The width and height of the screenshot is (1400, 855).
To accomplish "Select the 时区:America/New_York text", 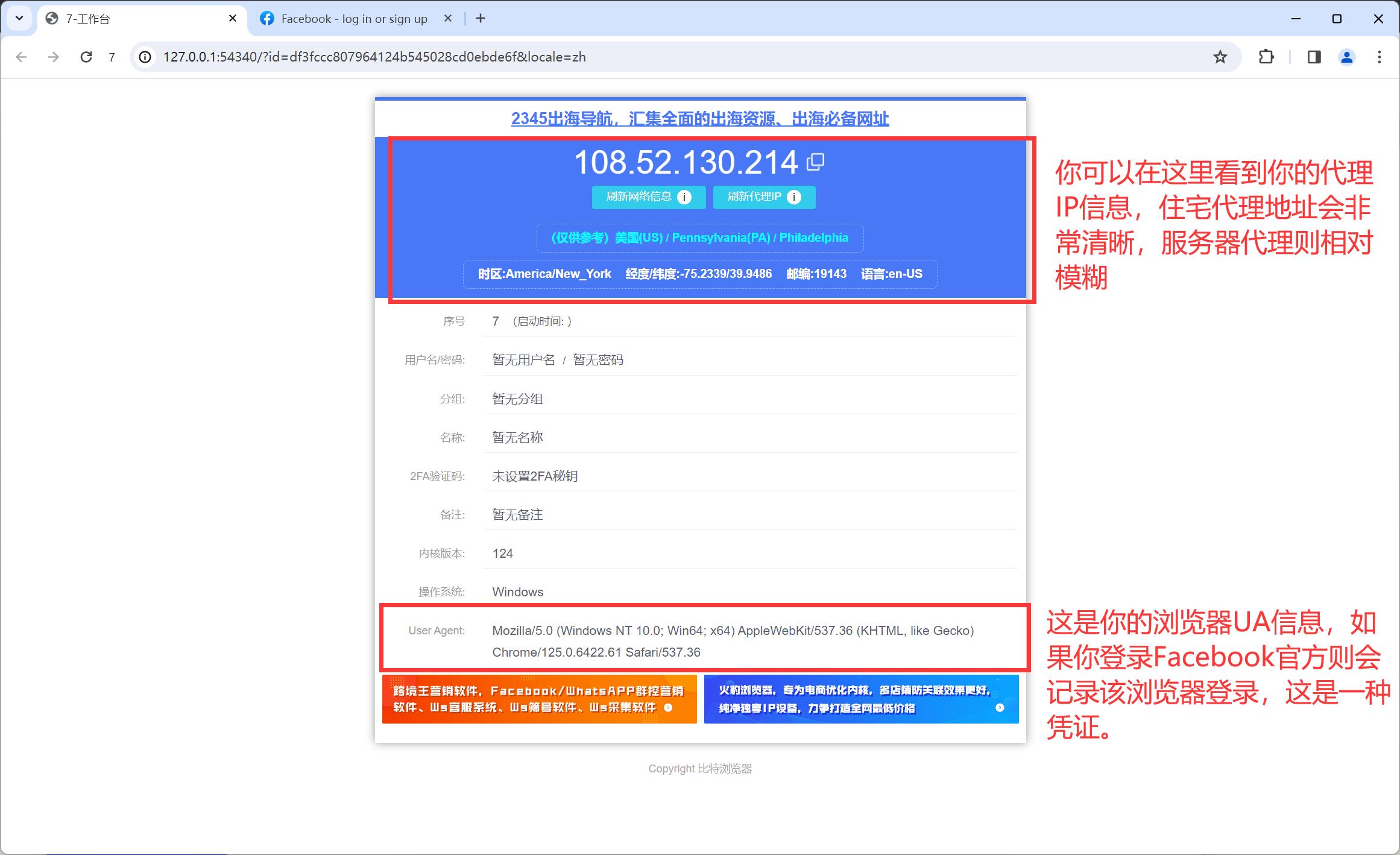I will pos(544,274).
